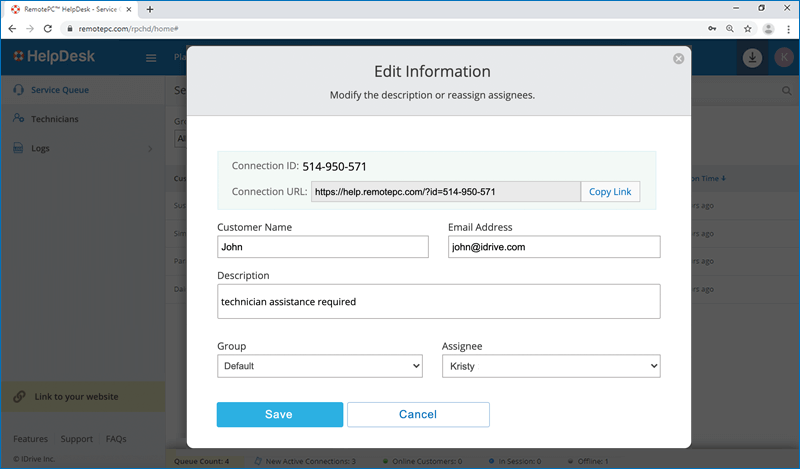This screenshot has height=469, width=800.
Task: Close the Edit Information dialog
Action: point(679,59)
